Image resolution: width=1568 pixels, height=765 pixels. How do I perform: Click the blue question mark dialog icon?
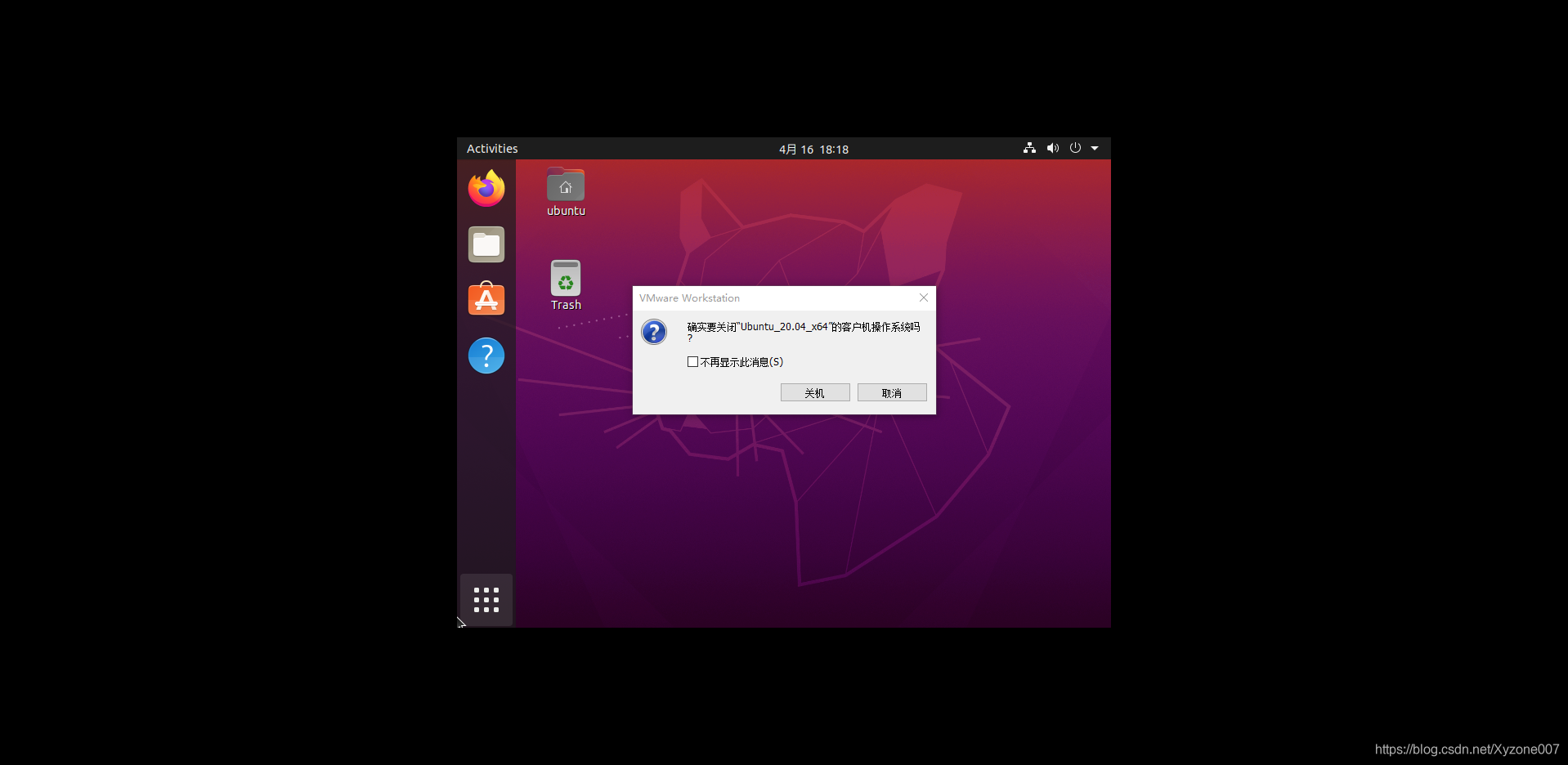[x=654, y=332]
